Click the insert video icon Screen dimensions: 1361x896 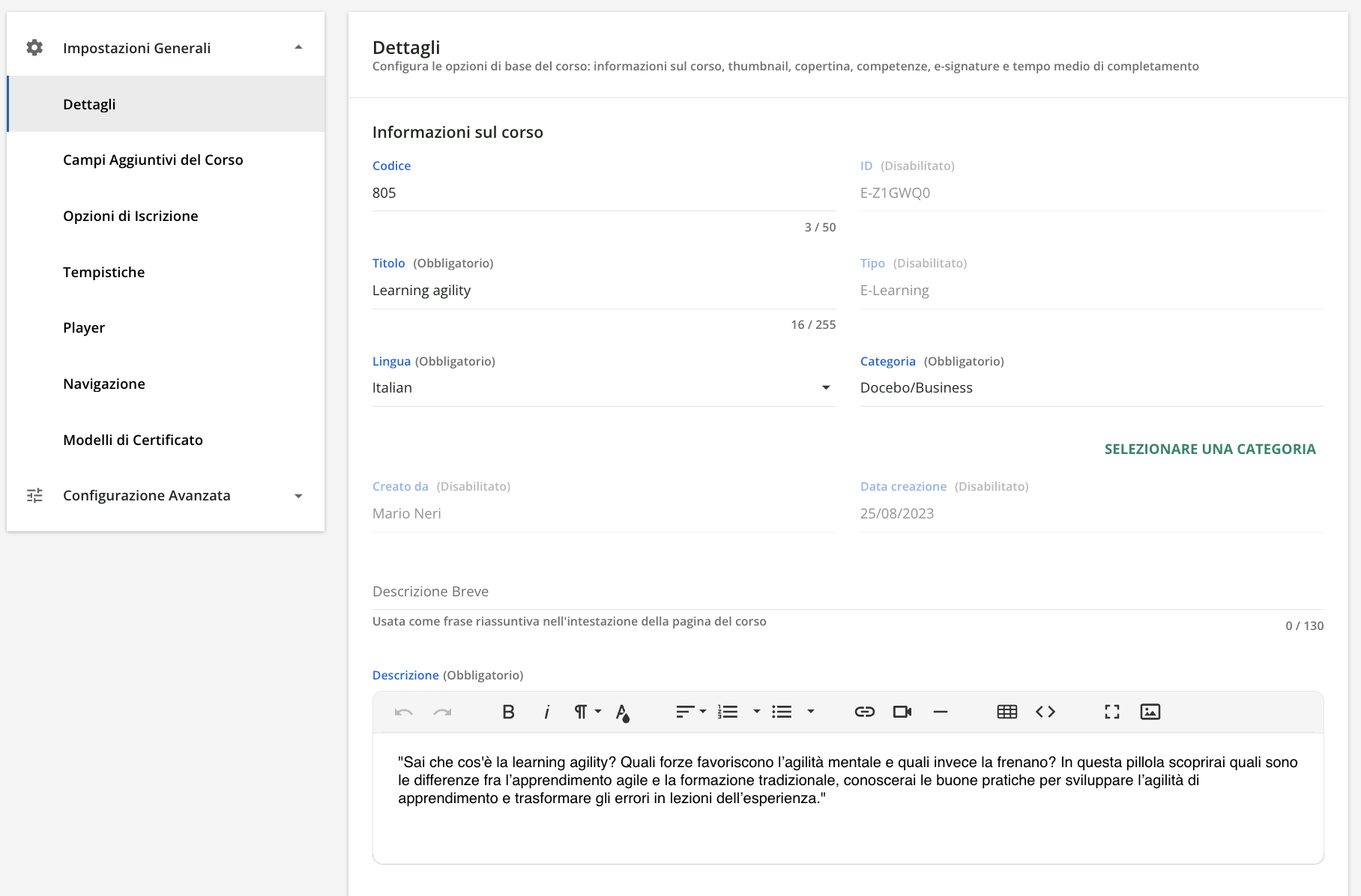point(902,712)
